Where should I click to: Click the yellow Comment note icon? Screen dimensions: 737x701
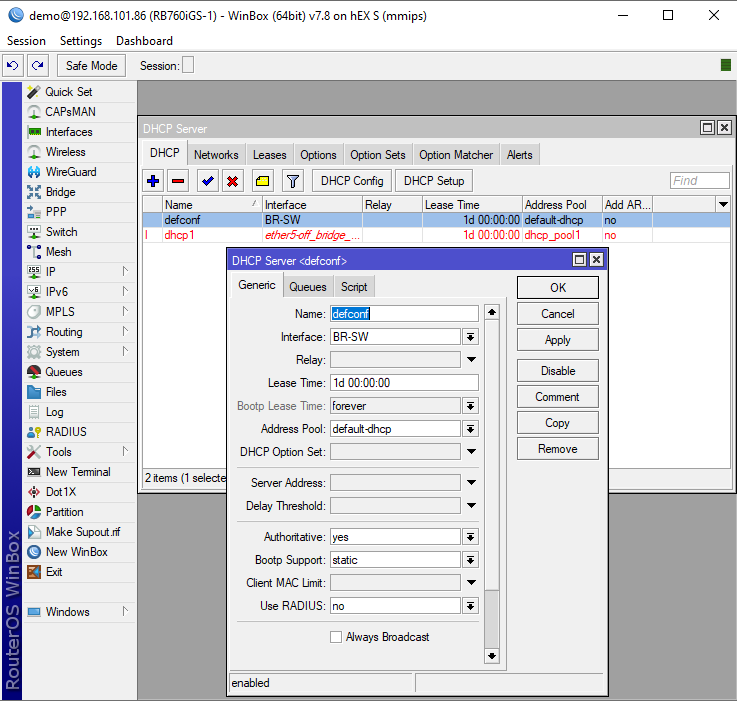[x=263, y=181]
